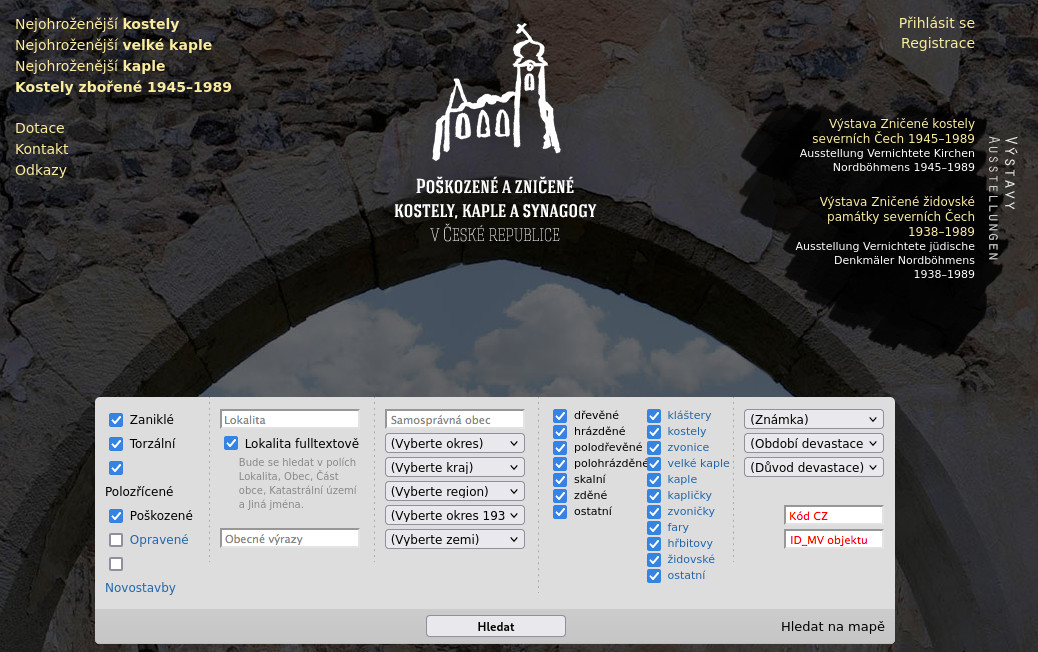1038x652 pixels.
Task: Click Přihlásit se to log in
Action: (x=937, y=23)
